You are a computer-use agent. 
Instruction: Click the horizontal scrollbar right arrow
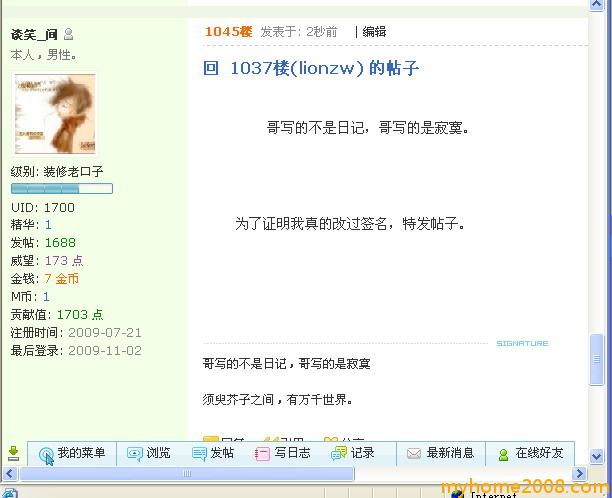click(x=580, y=474)
